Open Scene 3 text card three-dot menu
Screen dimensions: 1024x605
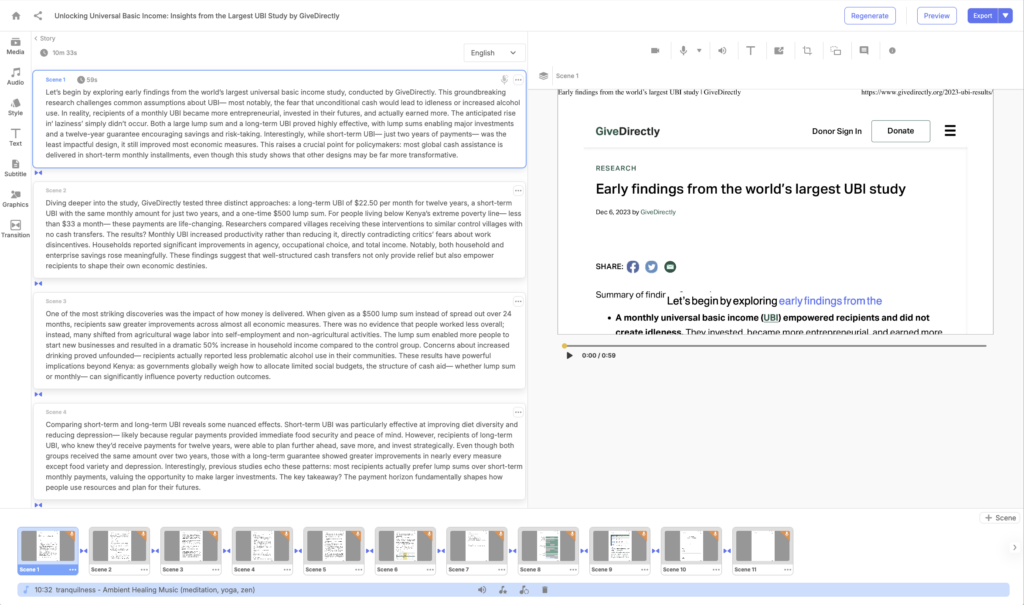518,301
